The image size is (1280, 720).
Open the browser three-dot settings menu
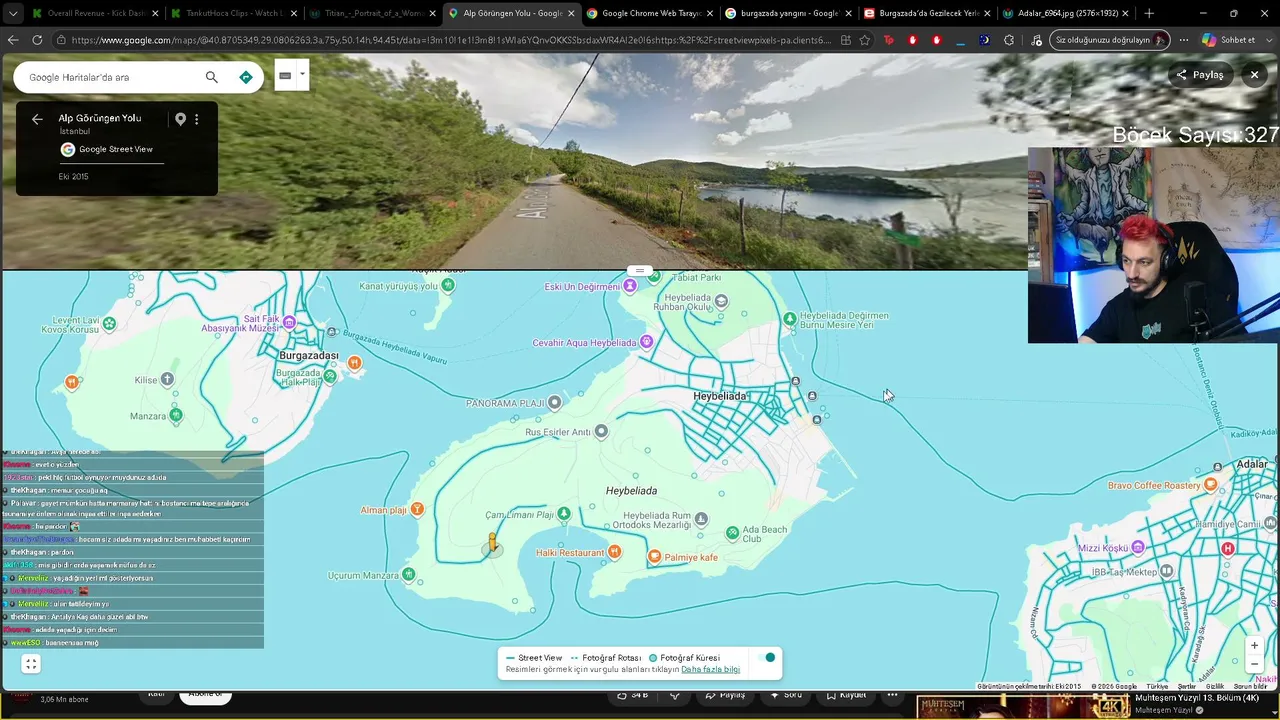[1184, 40]
